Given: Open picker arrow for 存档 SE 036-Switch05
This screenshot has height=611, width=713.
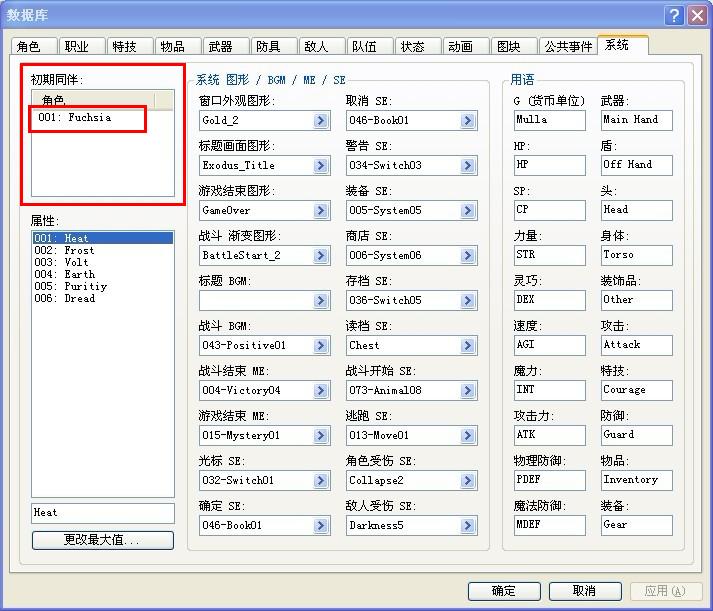Looking at the screenshot, I should point(468,300).
